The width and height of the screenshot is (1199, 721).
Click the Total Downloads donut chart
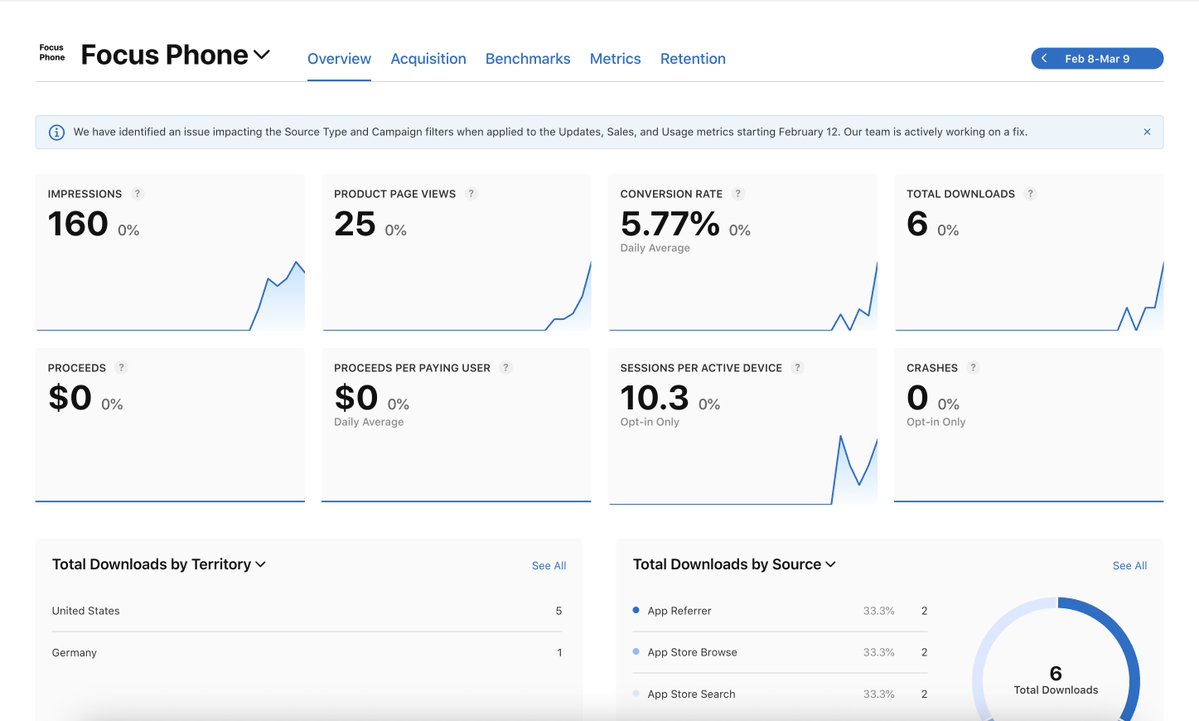(x=1056, y=659)
